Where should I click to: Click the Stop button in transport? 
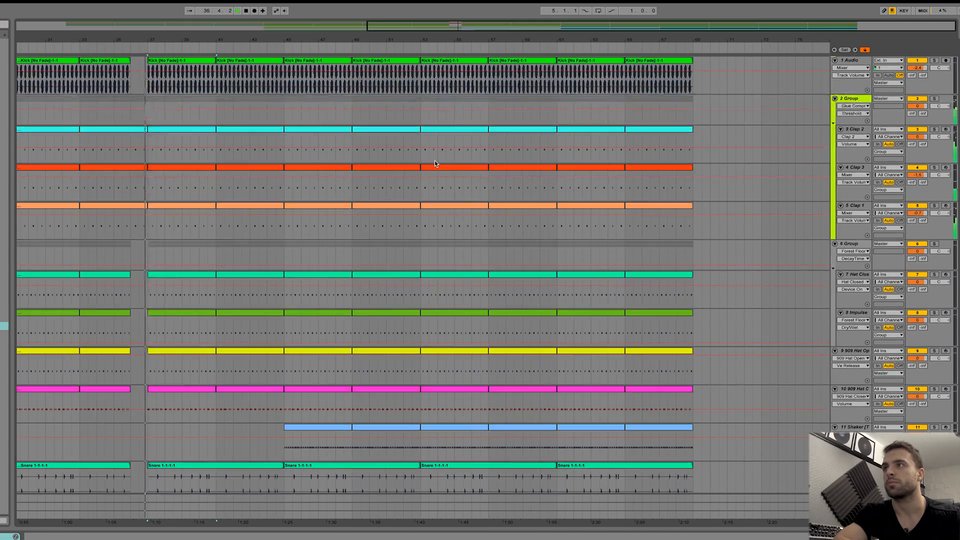coord(246,10)
